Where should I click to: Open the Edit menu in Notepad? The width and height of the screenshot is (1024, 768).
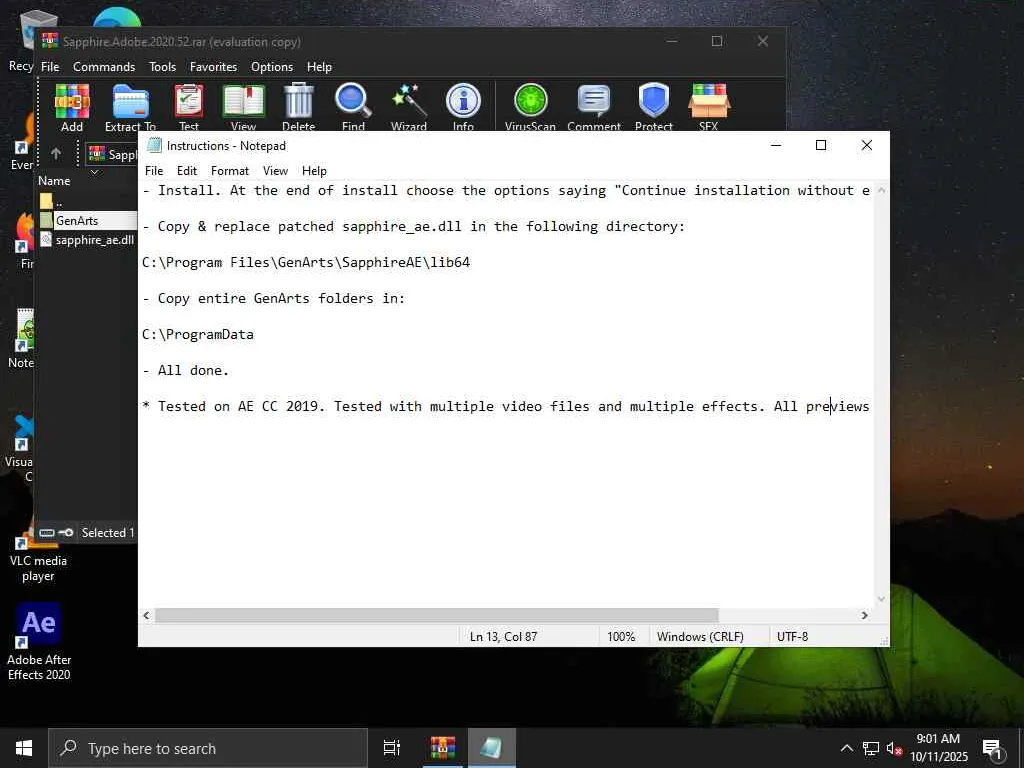coord(187,170)
